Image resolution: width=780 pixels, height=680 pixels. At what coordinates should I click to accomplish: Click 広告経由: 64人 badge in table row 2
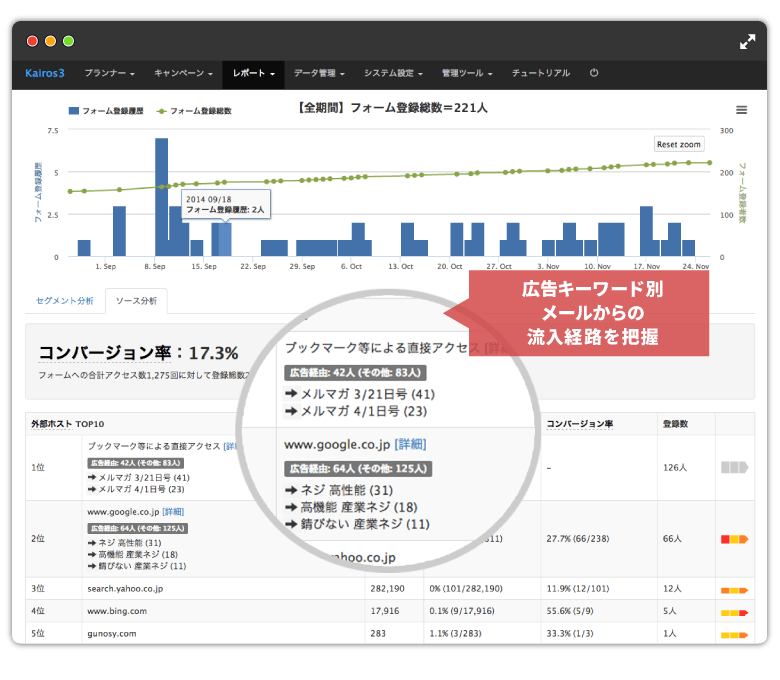(138, 528)
